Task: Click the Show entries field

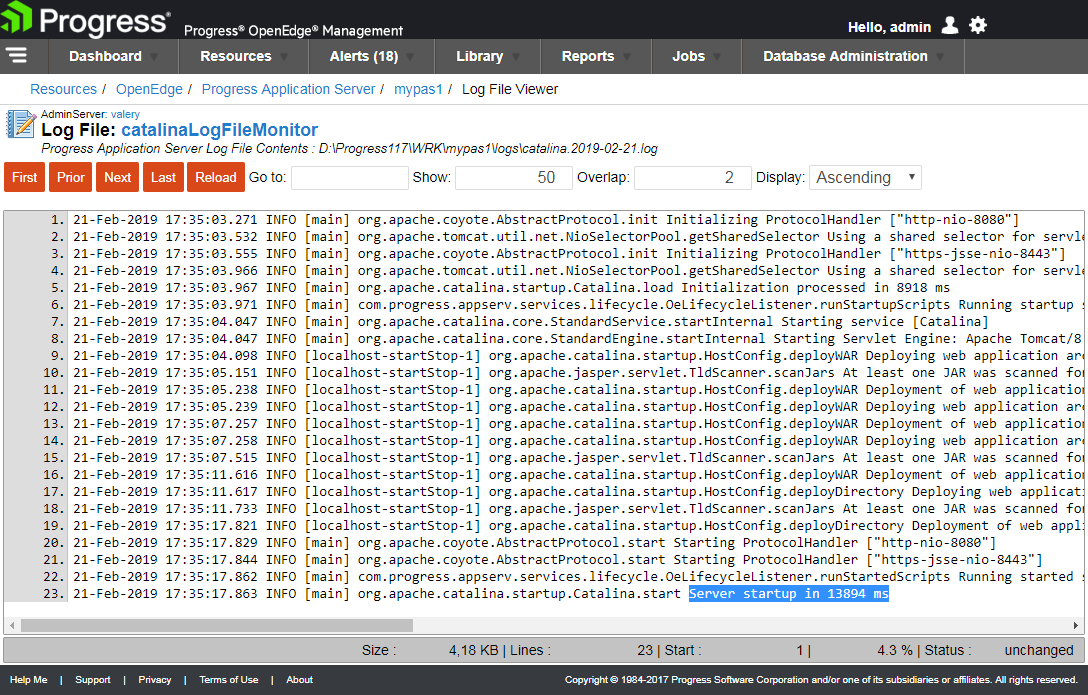Action: point(512,177)
